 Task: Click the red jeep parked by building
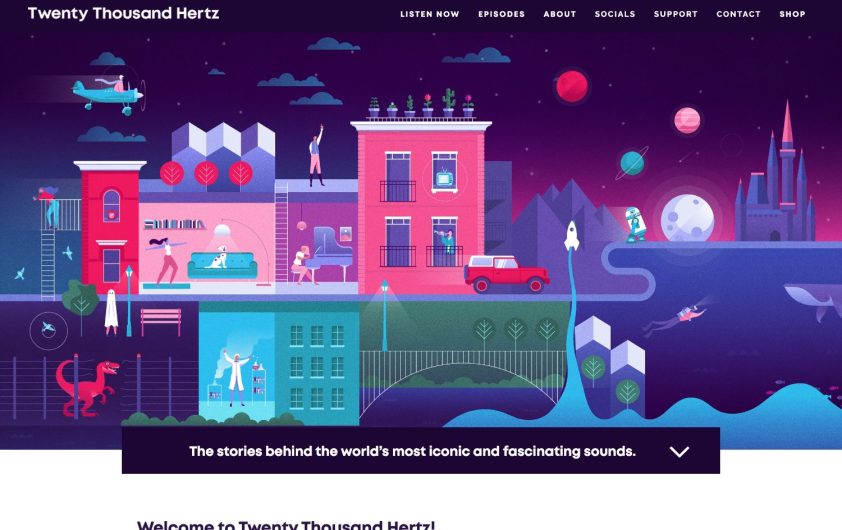point(506,274)
